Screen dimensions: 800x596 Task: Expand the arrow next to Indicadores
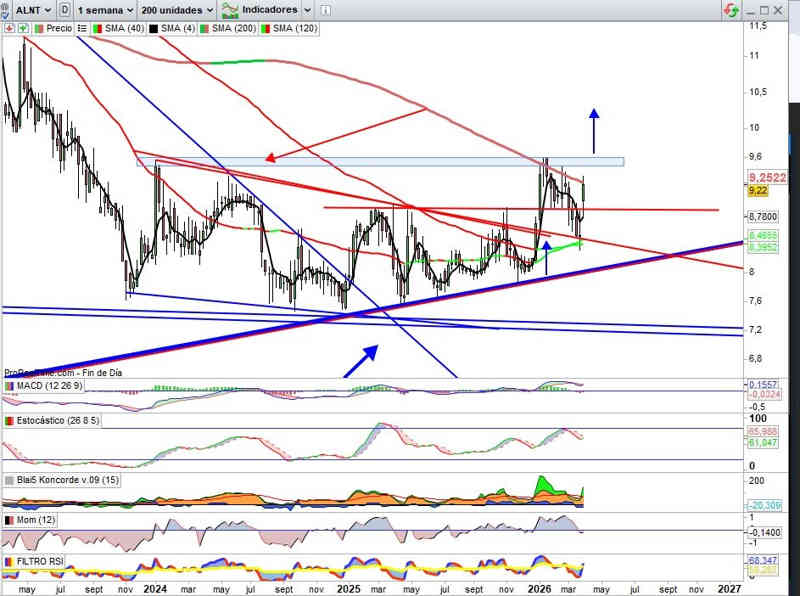[x=307, y=10]
